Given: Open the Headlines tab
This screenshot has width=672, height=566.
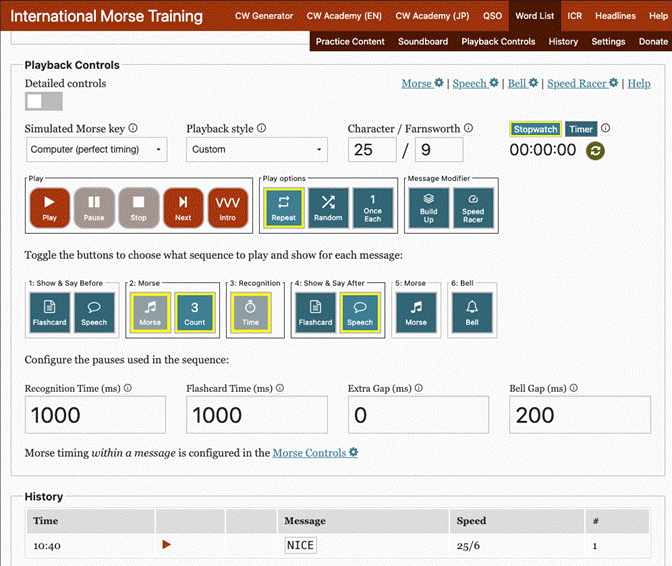Looking at the screenshot, I should [615, 16].
